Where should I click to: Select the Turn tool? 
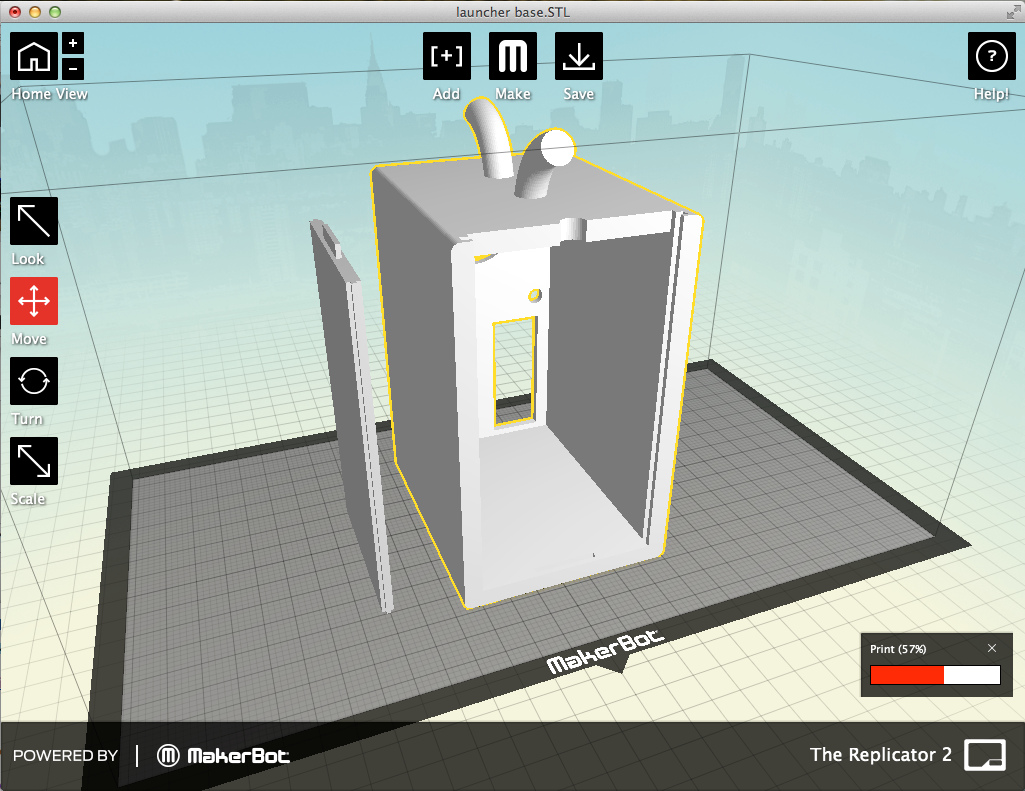[33, 381]
